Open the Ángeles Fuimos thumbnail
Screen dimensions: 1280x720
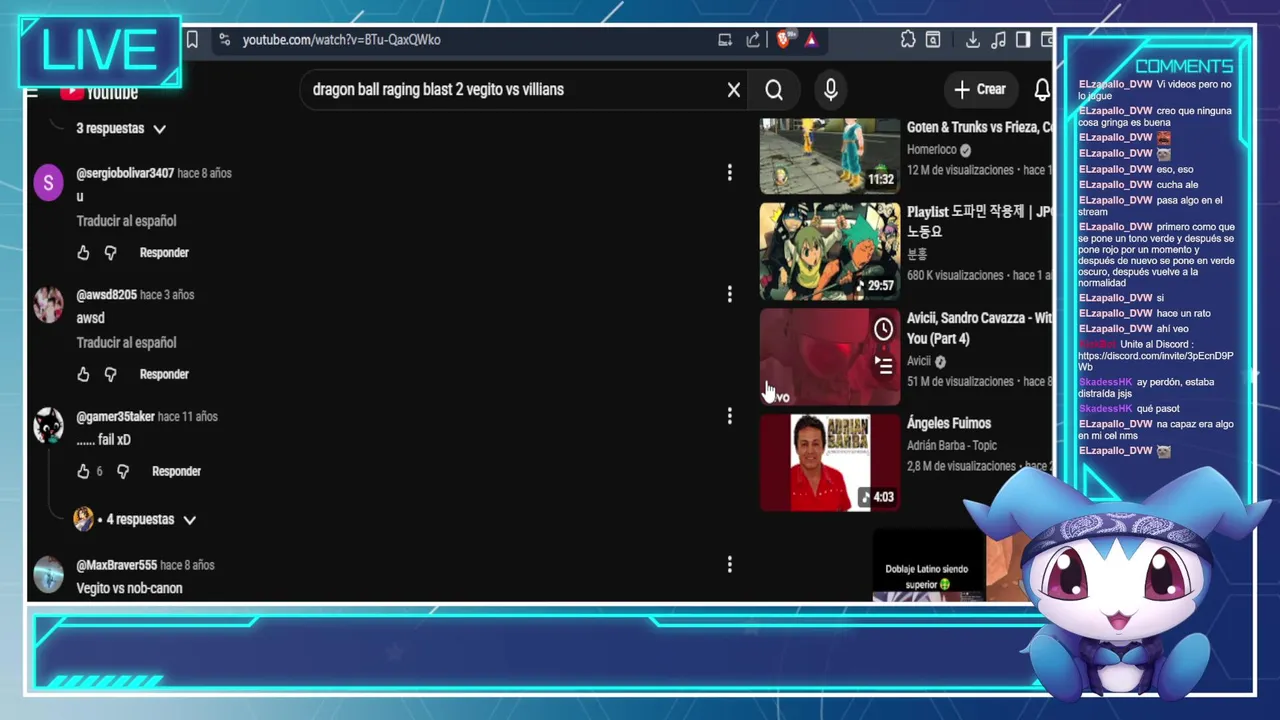pos(830,463)
